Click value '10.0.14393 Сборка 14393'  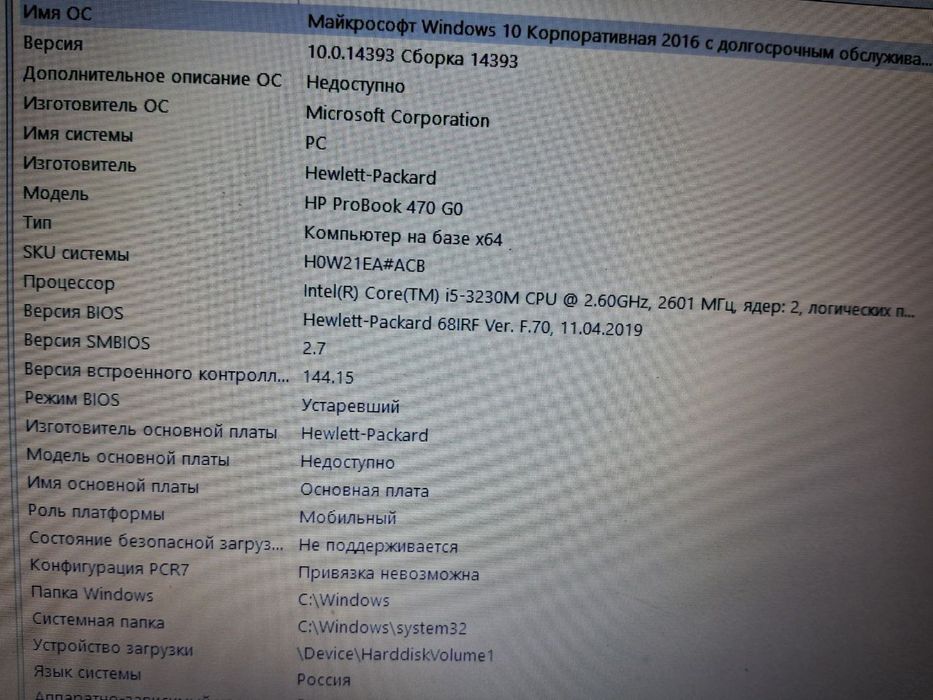[412, 57]
